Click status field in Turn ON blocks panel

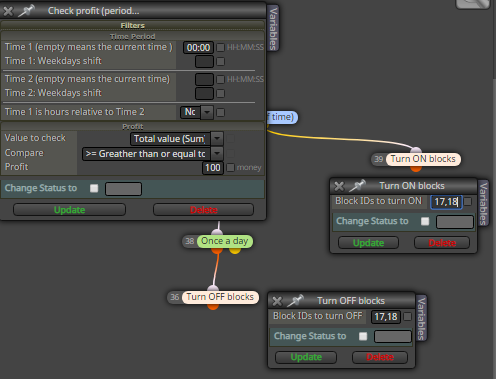(x=455, y=222)
